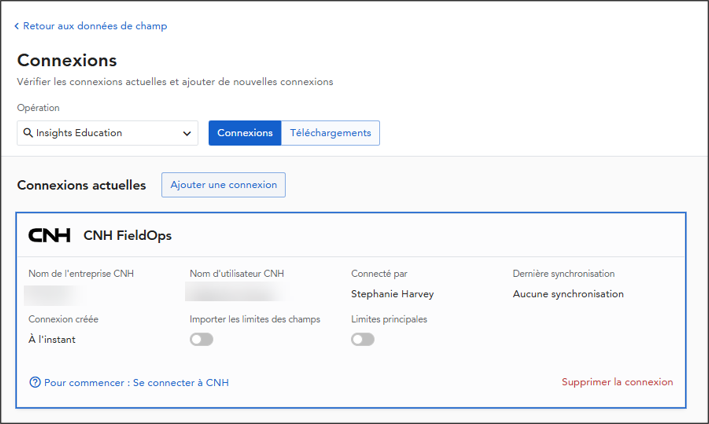Click 'Stephanie Harvey' under Connecté par
This screenshot has width=709, height=424.
392,294
